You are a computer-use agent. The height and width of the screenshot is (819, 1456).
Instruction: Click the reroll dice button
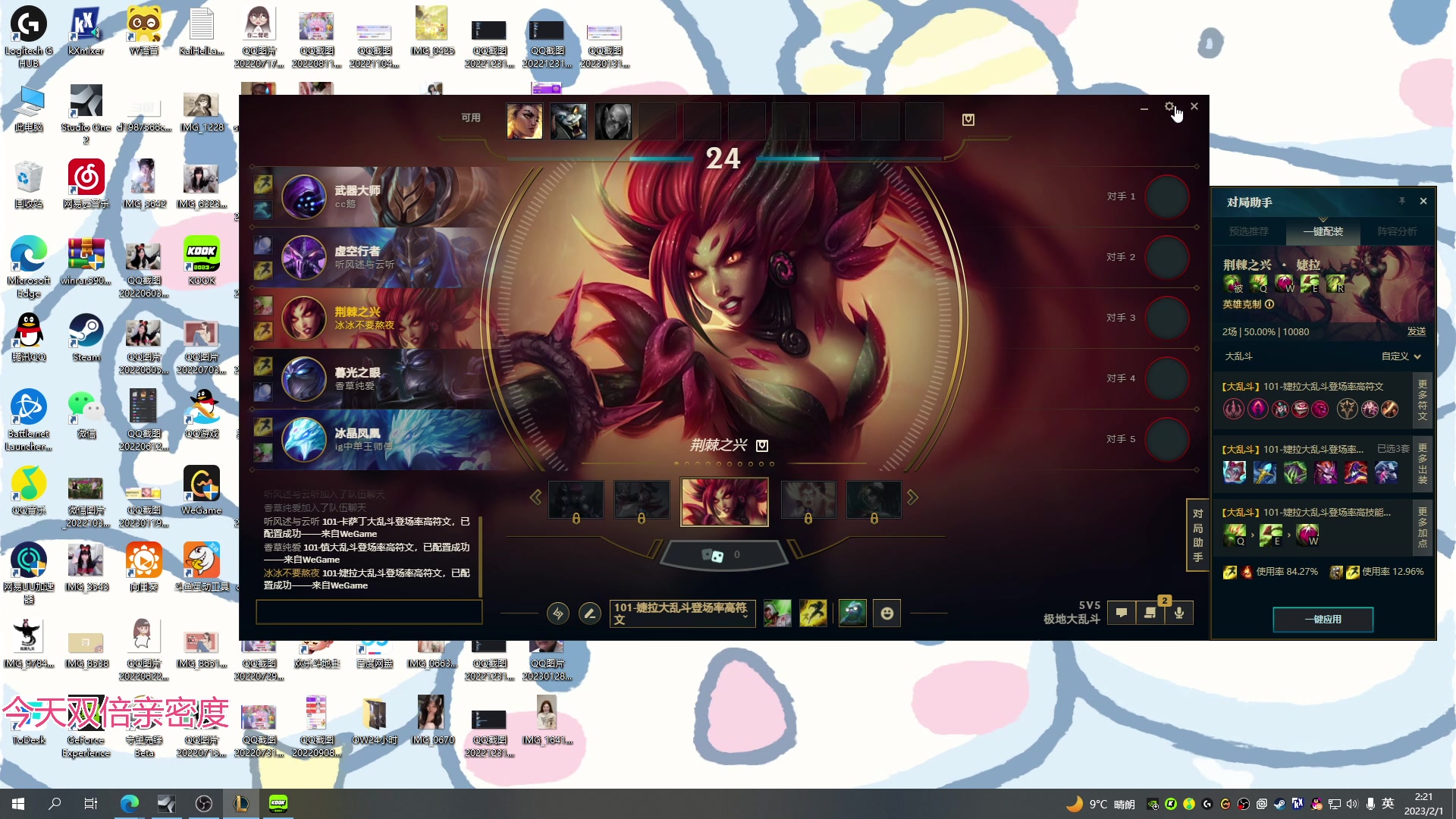click(x=724, y=555)
